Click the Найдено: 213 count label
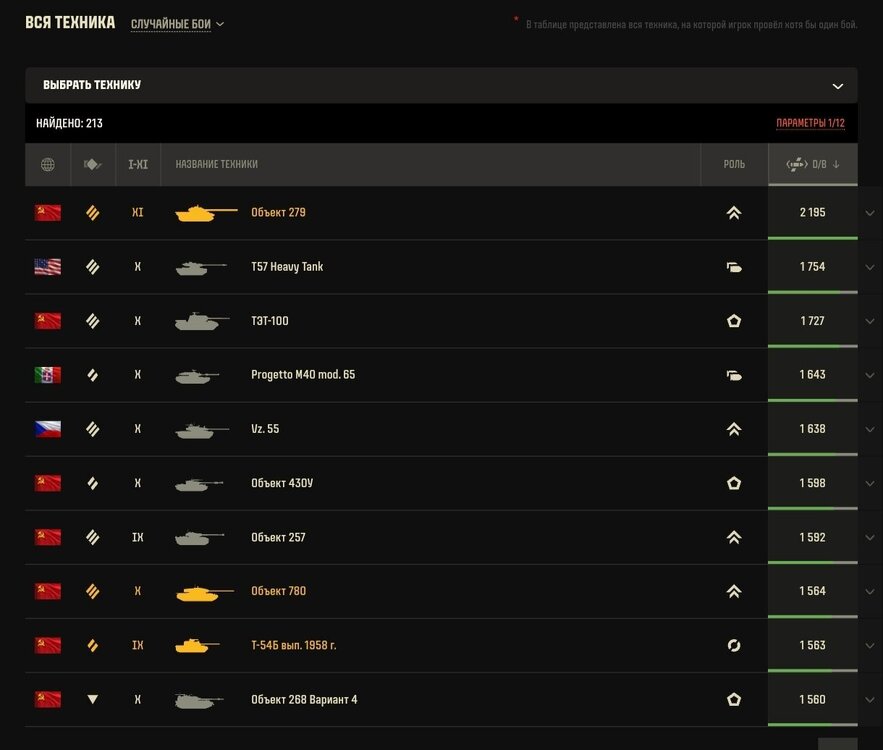The width and height of the screenshot is (883, 750). click(69, 123)
